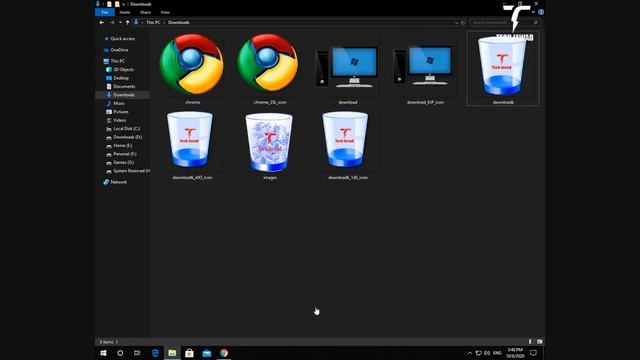Viewport: 640px width, 360px height.
Task: Open the View ribbon tab
Action: tap(165, 12)
